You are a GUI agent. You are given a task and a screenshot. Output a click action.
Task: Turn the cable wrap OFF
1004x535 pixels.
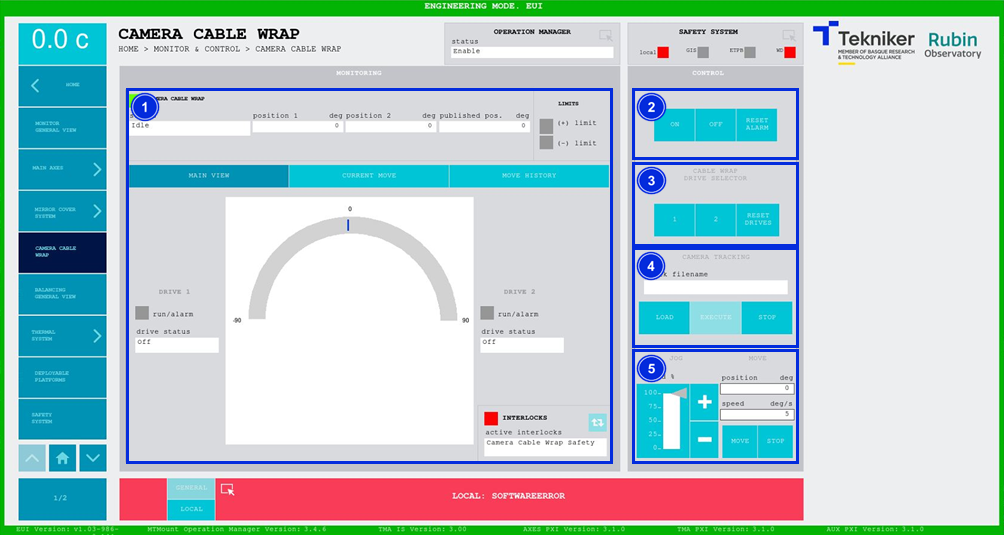[x=715, y=125]
